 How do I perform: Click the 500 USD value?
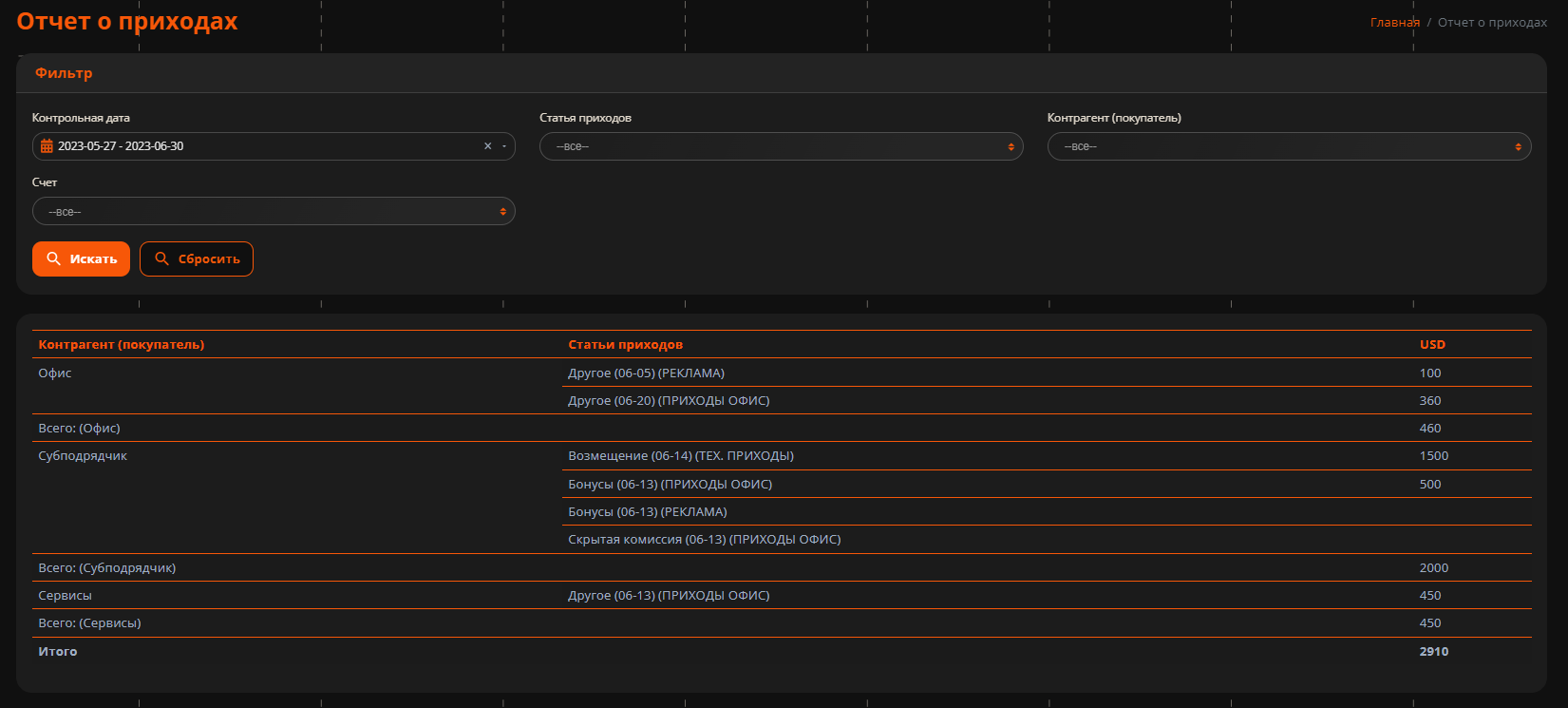tap(1430, 484)
